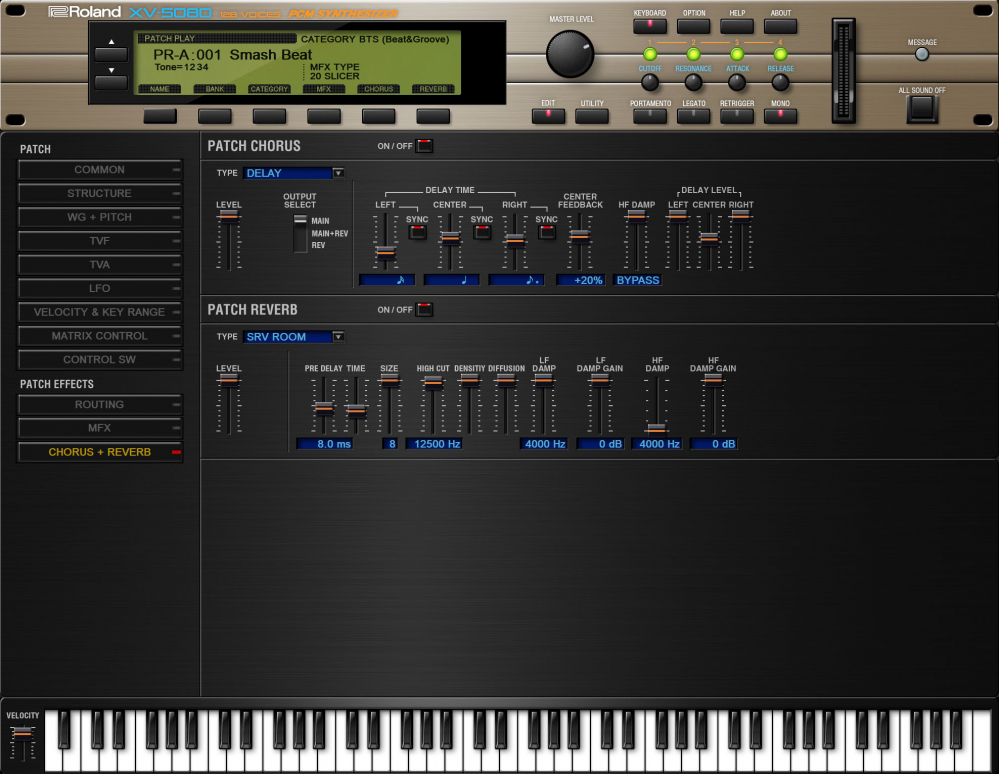999x774 pixels.
Task: Toggle tone 1 green LED
Action: (x=650, y=55)
